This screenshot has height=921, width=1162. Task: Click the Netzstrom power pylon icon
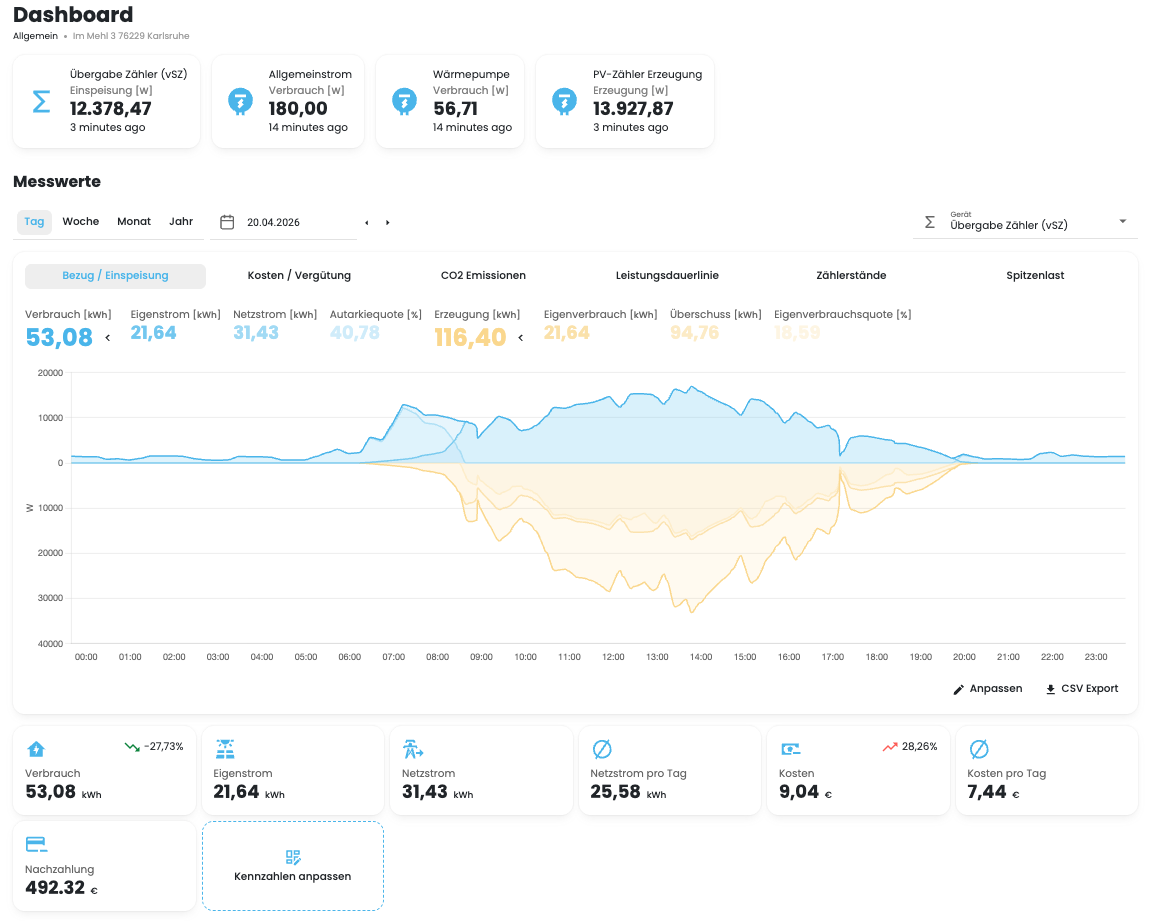click(x=413, y=749)
